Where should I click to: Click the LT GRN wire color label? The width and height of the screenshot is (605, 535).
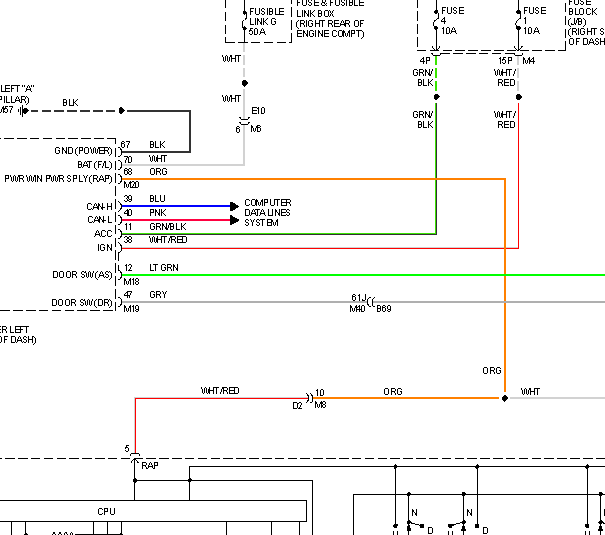(164, 268)
